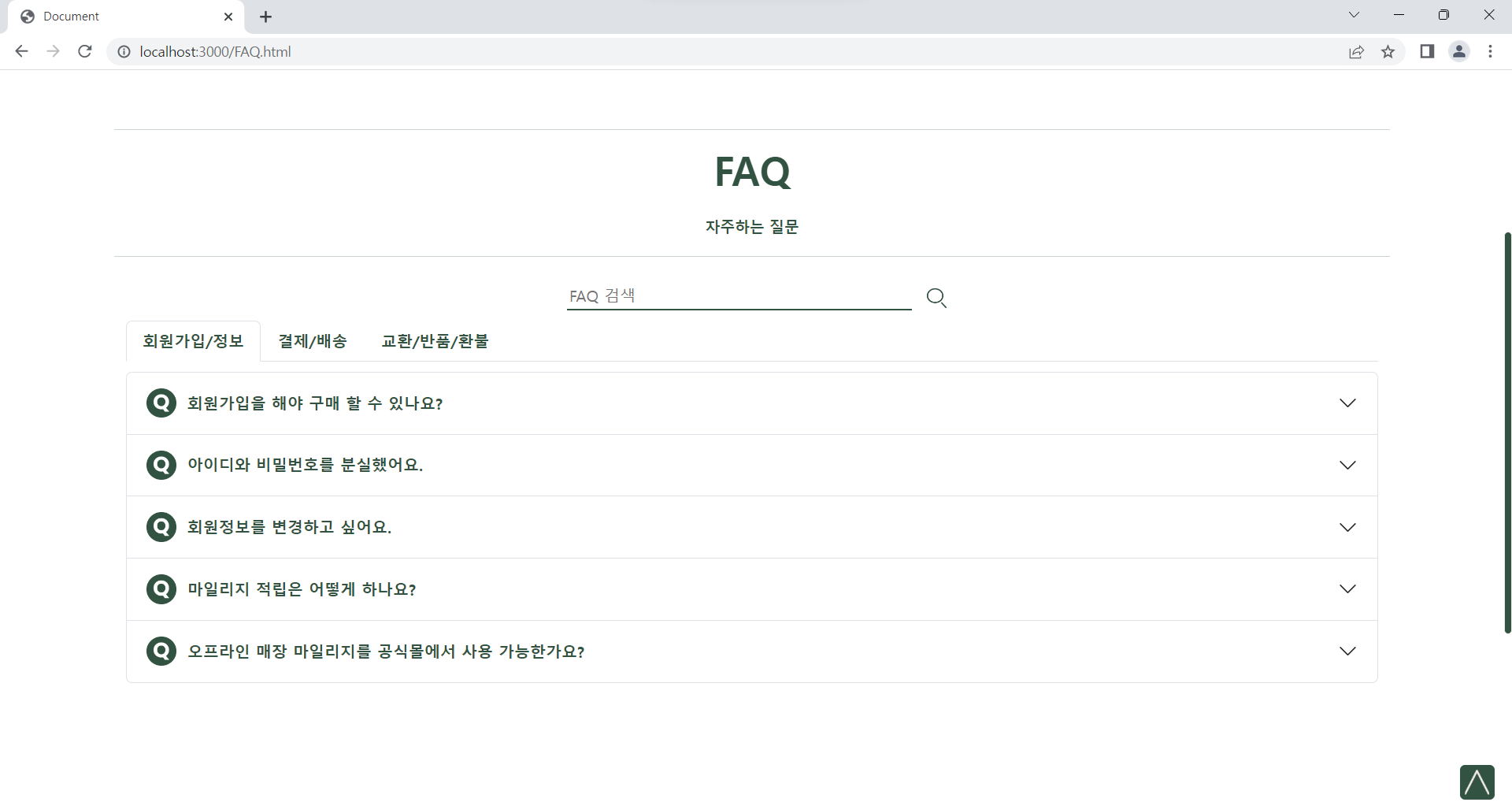Focus the FAQ 검색 input field
The width and height of the screenshot is (1512, 802).
click(x=739, y=296)
